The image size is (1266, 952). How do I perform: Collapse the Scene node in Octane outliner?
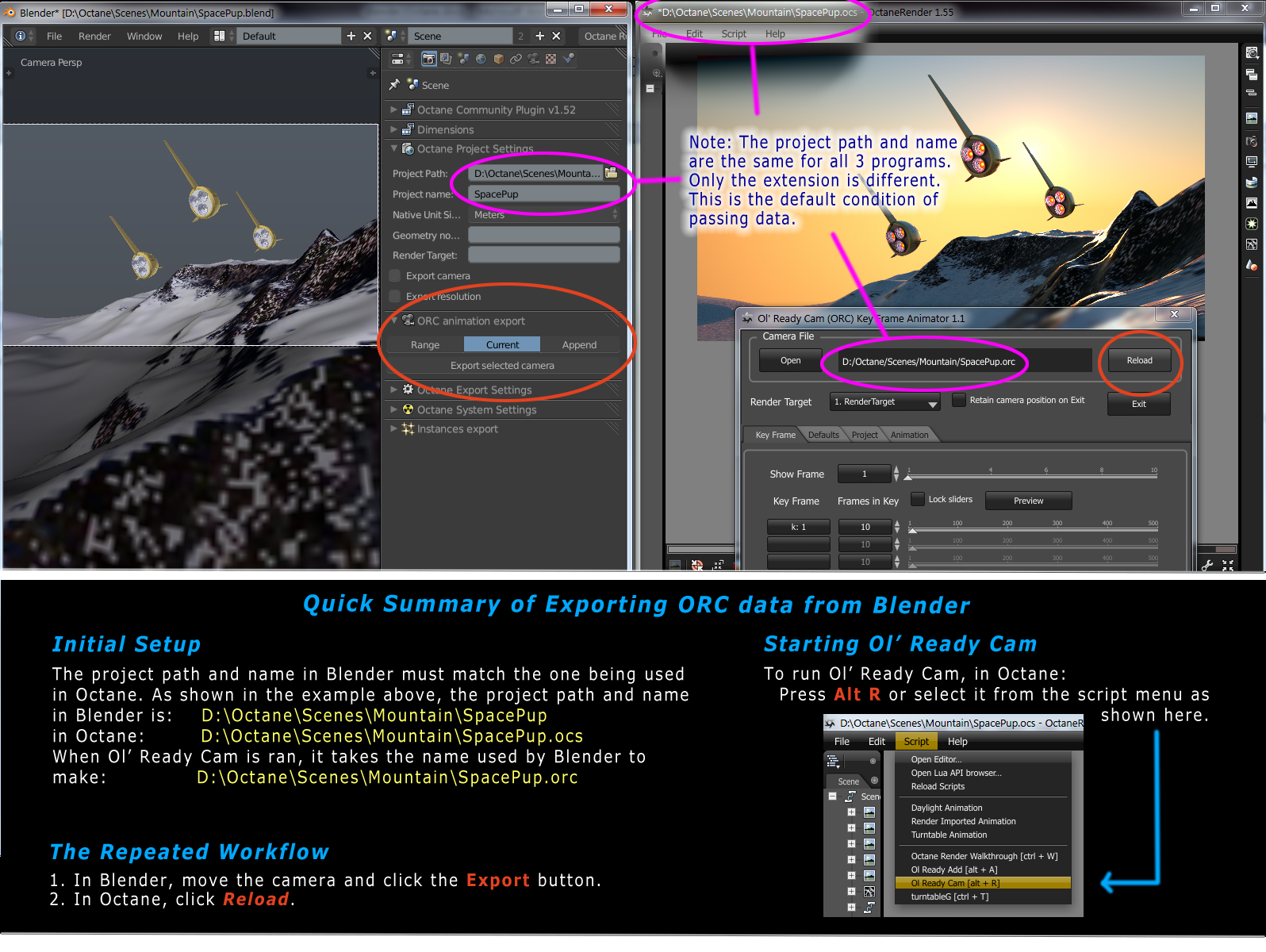coord(832,797)
